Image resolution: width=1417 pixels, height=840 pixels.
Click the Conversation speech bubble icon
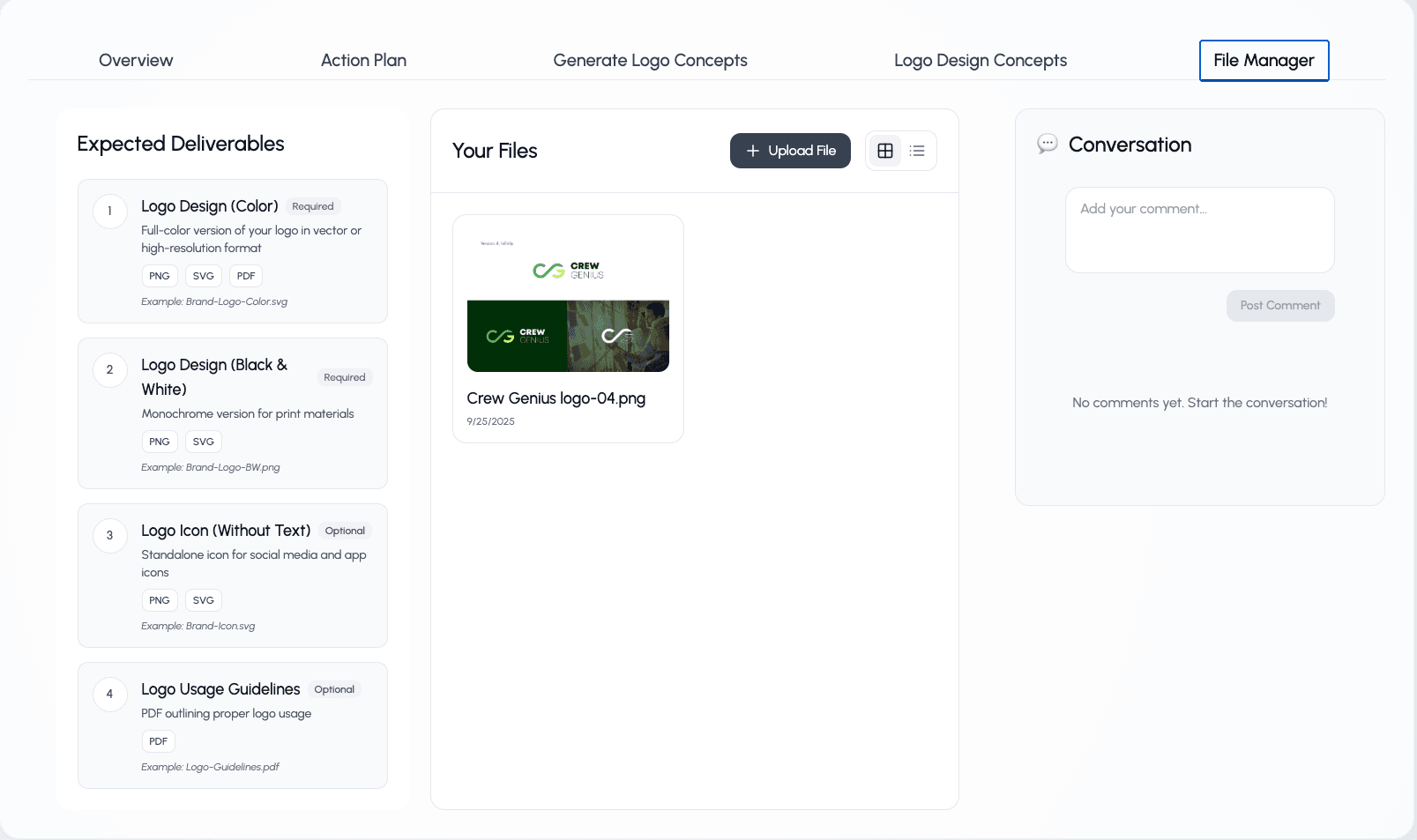click(1048, 144)
